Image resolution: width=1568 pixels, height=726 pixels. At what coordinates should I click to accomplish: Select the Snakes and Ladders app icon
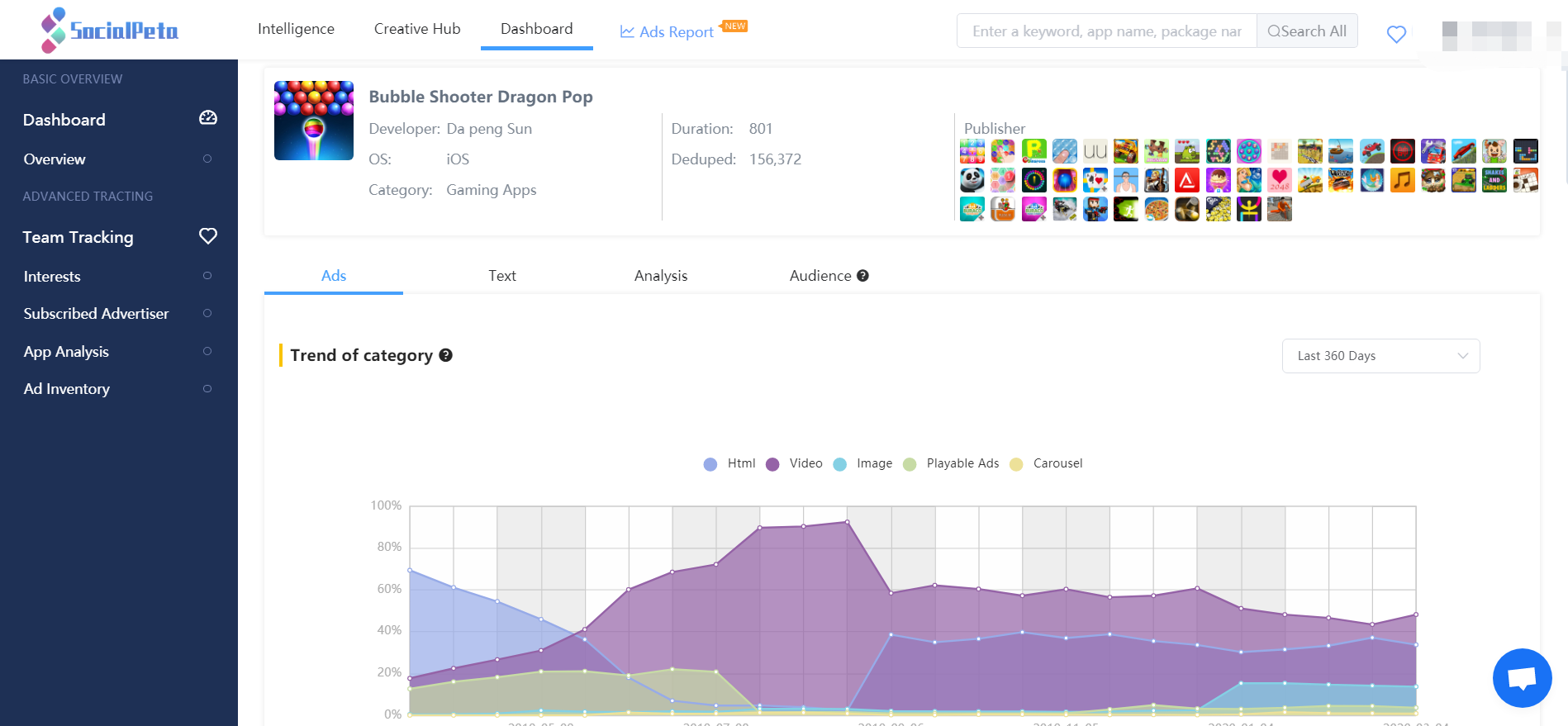click(1494, 180)
